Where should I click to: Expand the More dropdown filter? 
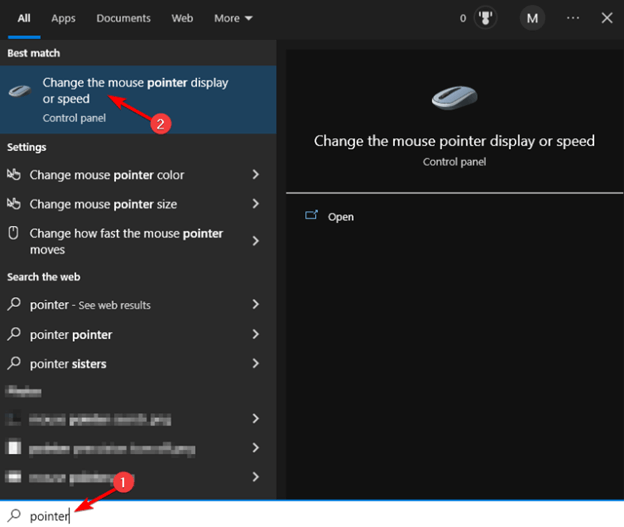tap(233, 18)
